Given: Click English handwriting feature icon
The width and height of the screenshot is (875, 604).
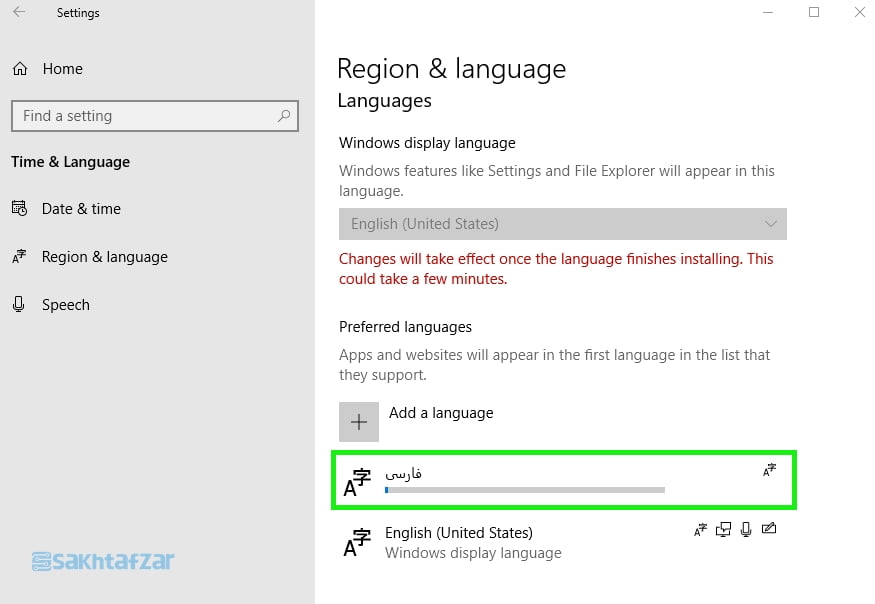Looking at the screenshot, I should tap(768, 529).
